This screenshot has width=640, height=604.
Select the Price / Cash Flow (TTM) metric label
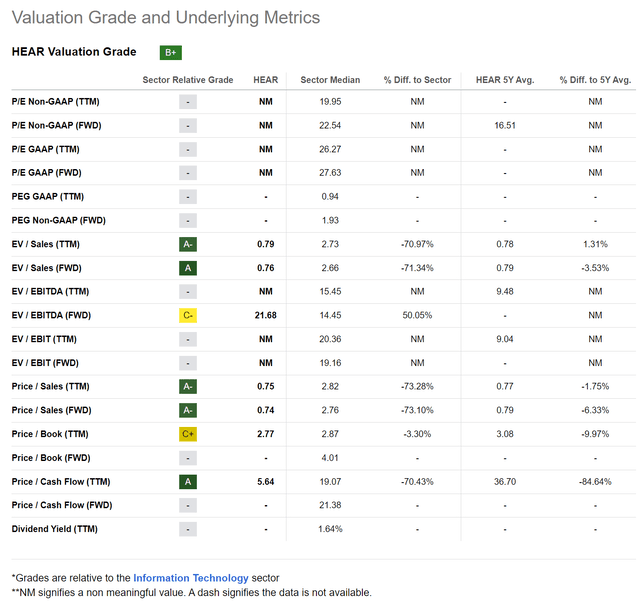(x=61, y=482)
